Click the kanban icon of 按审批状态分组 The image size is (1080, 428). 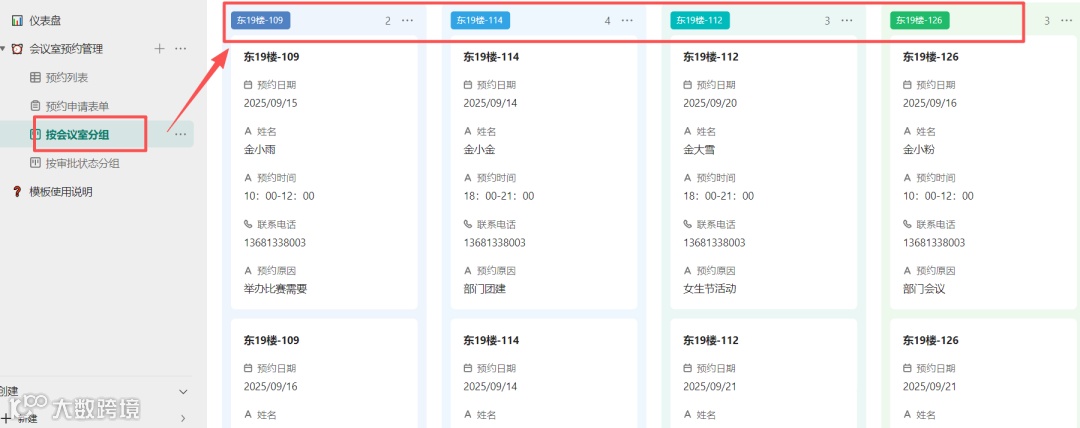click(x=35, y=163)
